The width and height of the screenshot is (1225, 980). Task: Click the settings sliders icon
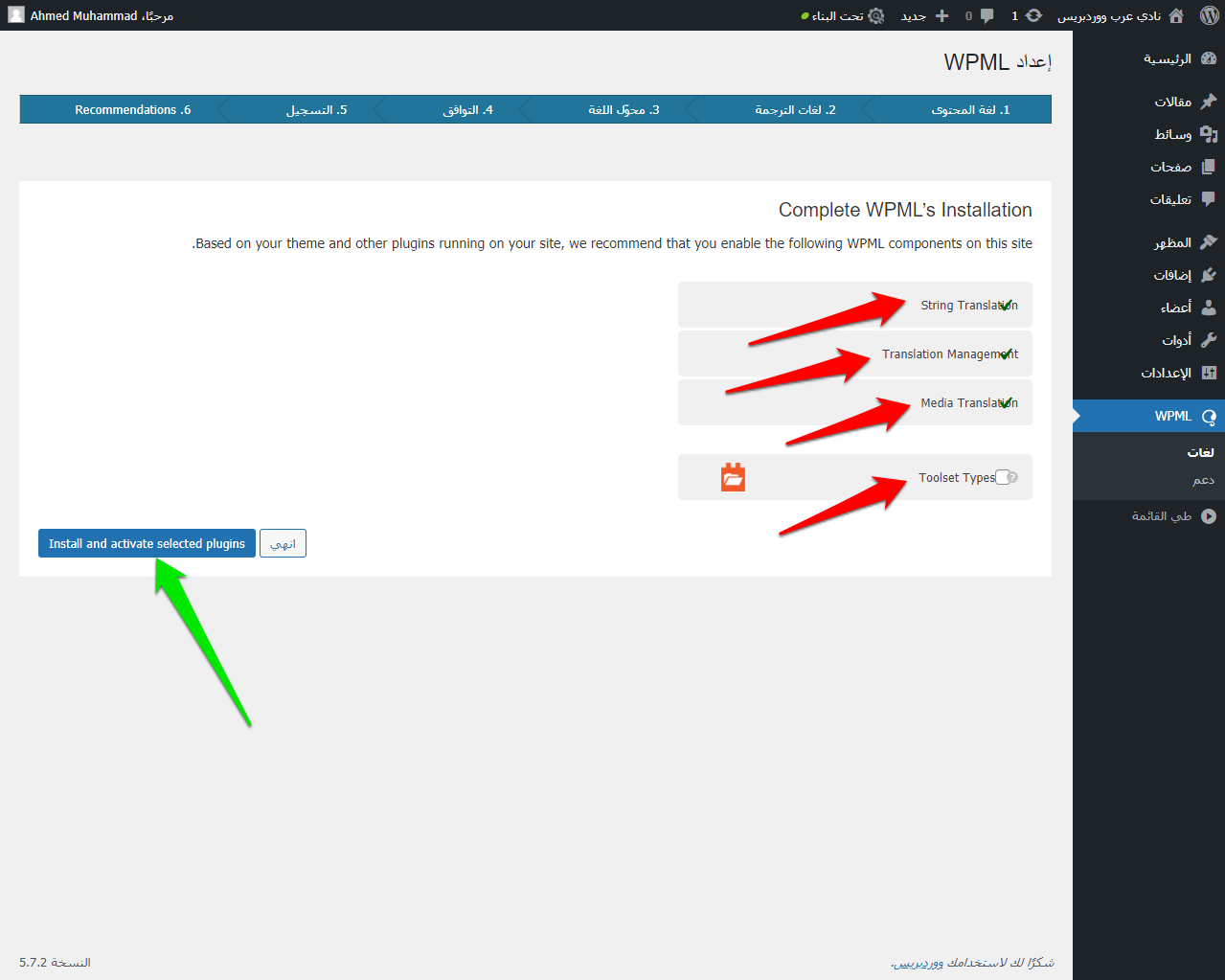coord(1209,373)
